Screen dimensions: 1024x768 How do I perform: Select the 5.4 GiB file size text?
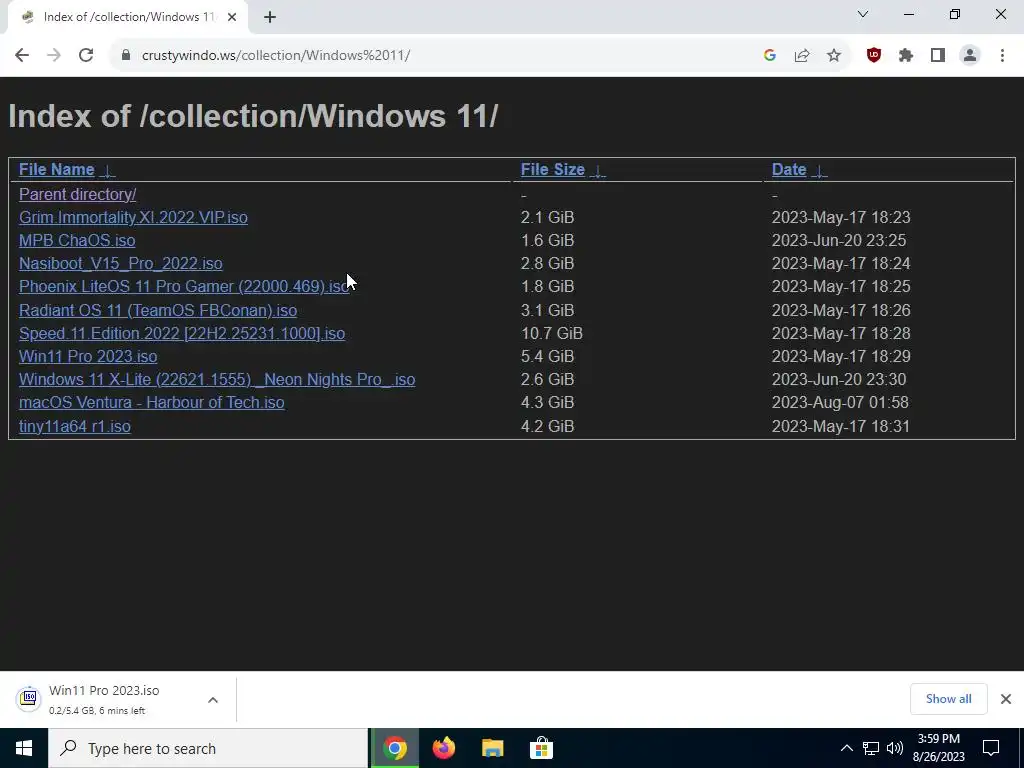coord(547,357)
